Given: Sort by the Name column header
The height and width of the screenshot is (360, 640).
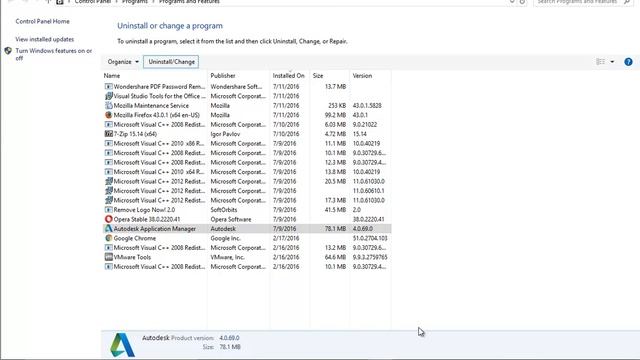Looking at the screenshot, I should (112, 76).
